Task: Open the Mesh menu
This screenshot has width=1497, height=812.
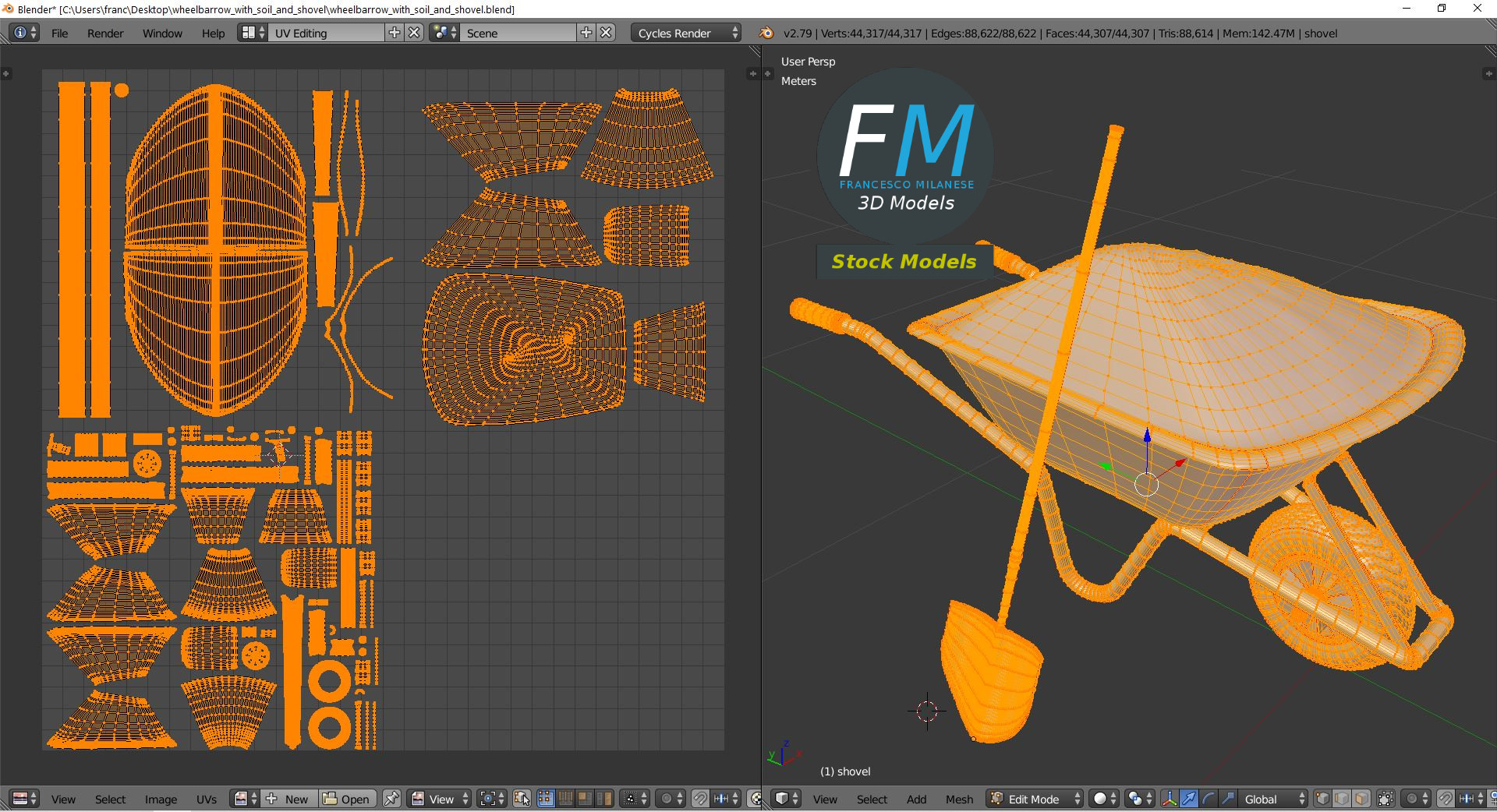Action: pyautogui.click(x=959, y=800)
